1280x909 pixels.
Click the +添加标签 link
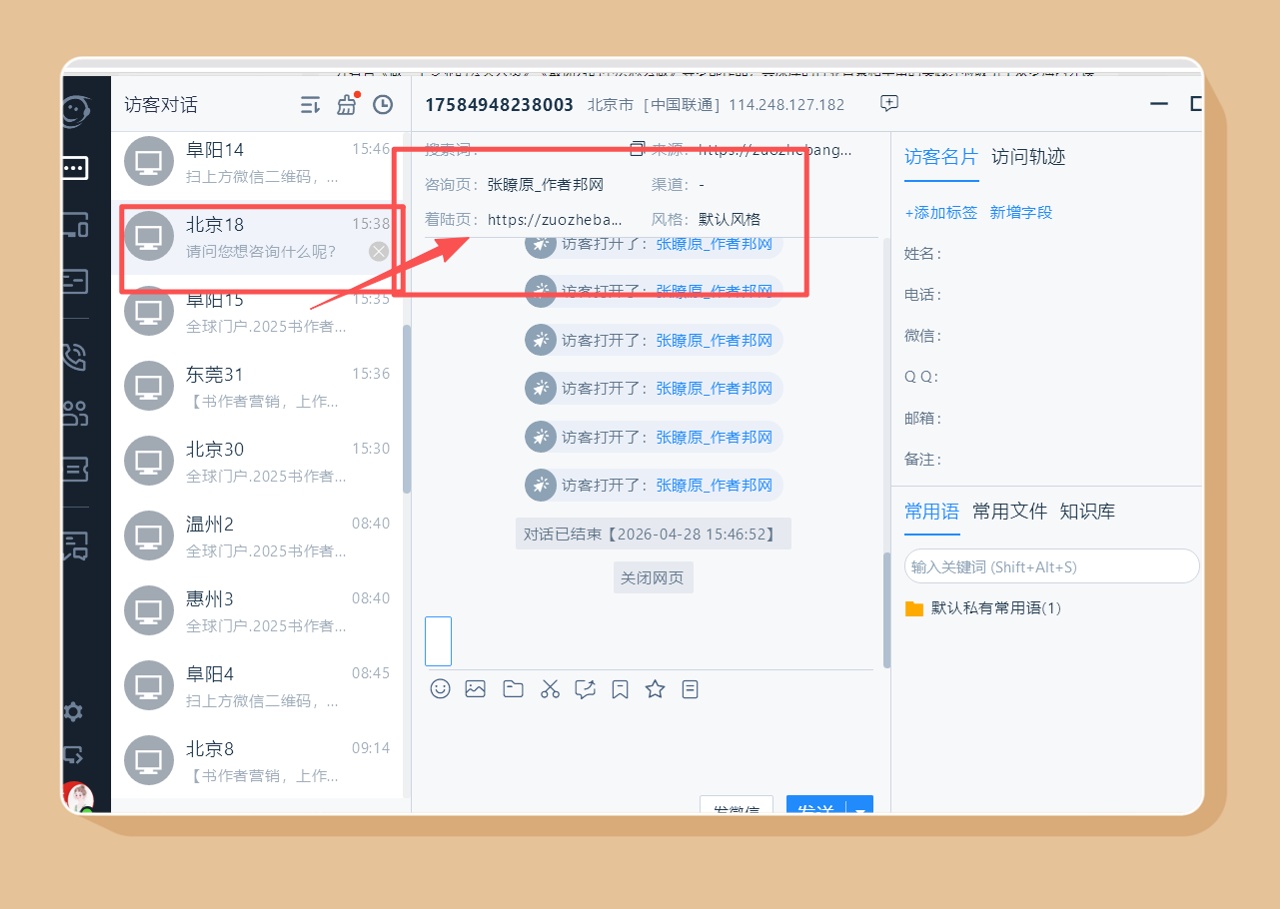pyautogui.click(x=941, y=212)
